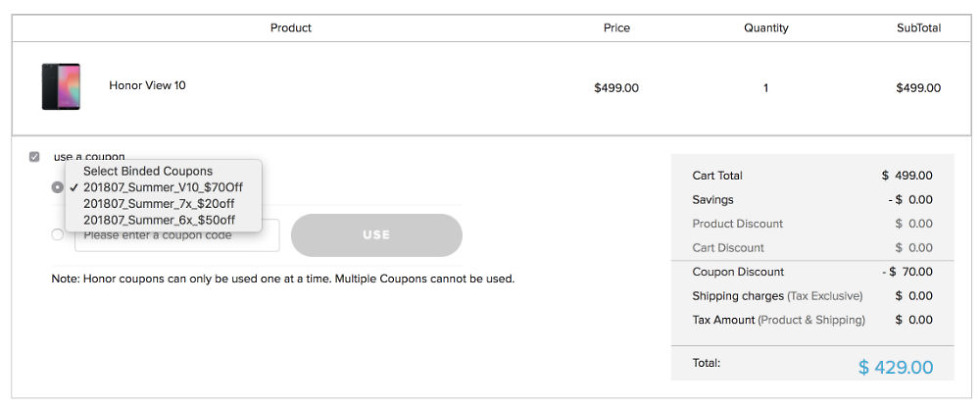Screen dimensions: 980x408
Task: Uncheck the use a coupon checkbox
Action: 35,157
